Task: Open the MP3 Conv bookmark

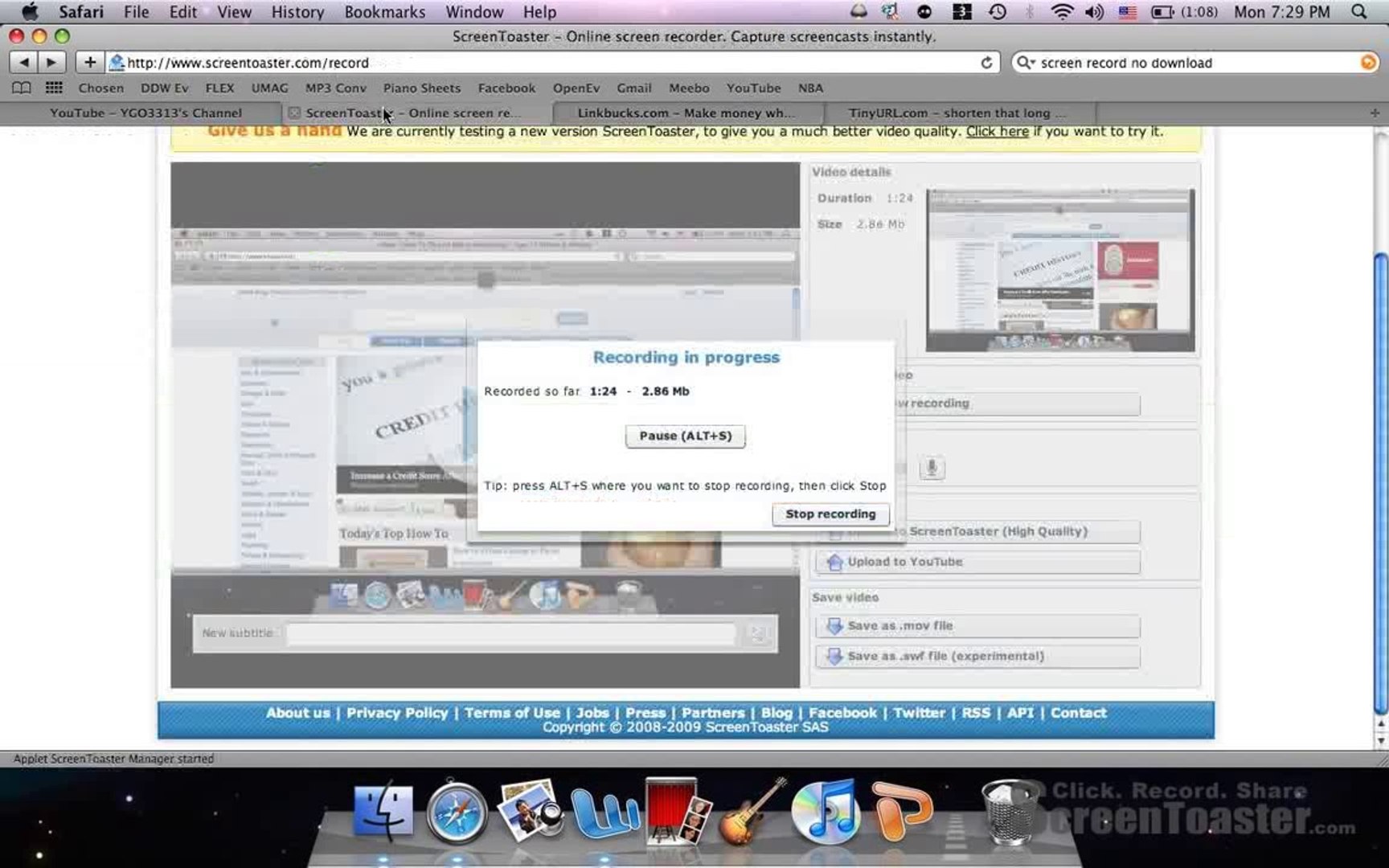Action: click(336, 88)
